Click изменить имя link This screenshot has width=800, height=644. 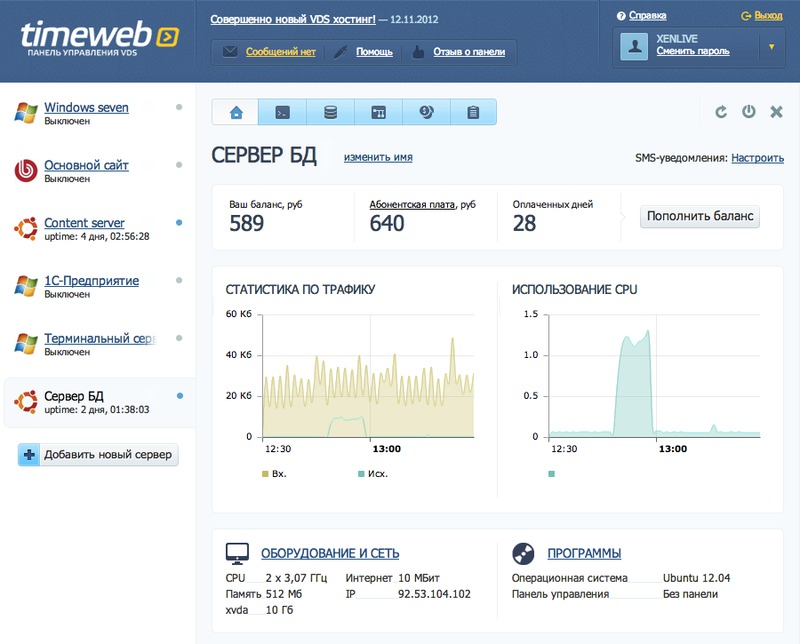coord(378,157)
